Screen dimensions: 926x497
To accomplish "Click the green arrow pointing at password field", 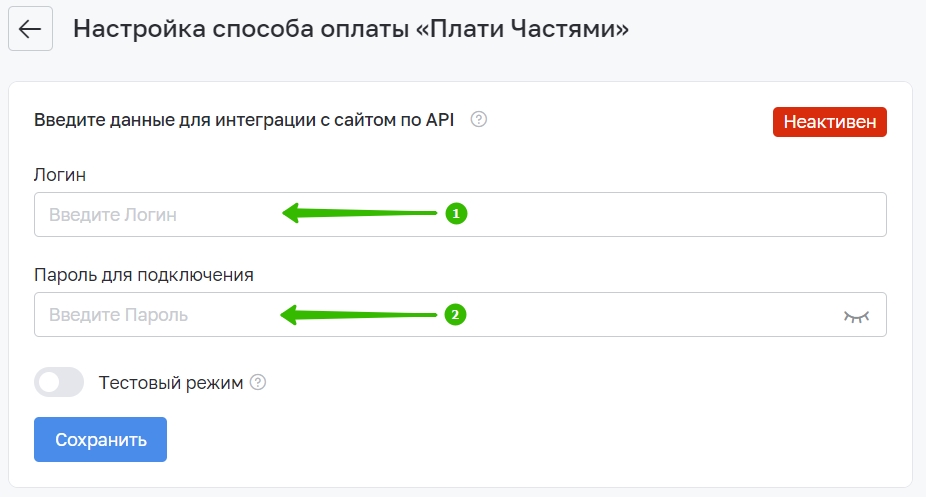I will pyautogui.click(x=358, y=315).
